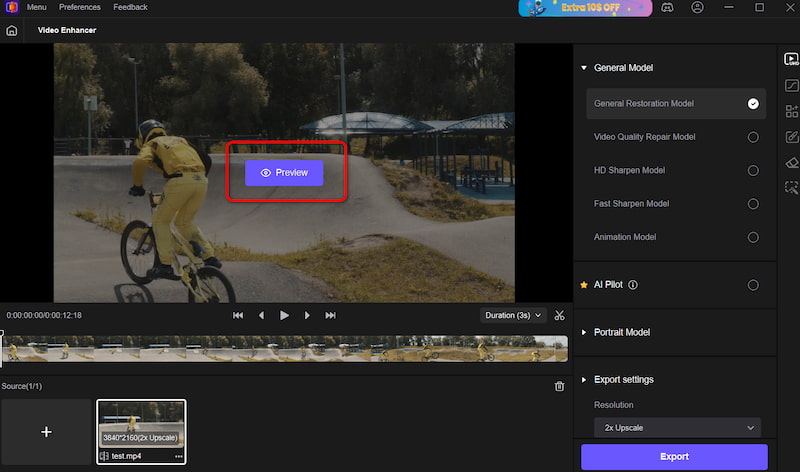
Task: Open the Duration (3s) dropdown
Action: pos(512,315)
